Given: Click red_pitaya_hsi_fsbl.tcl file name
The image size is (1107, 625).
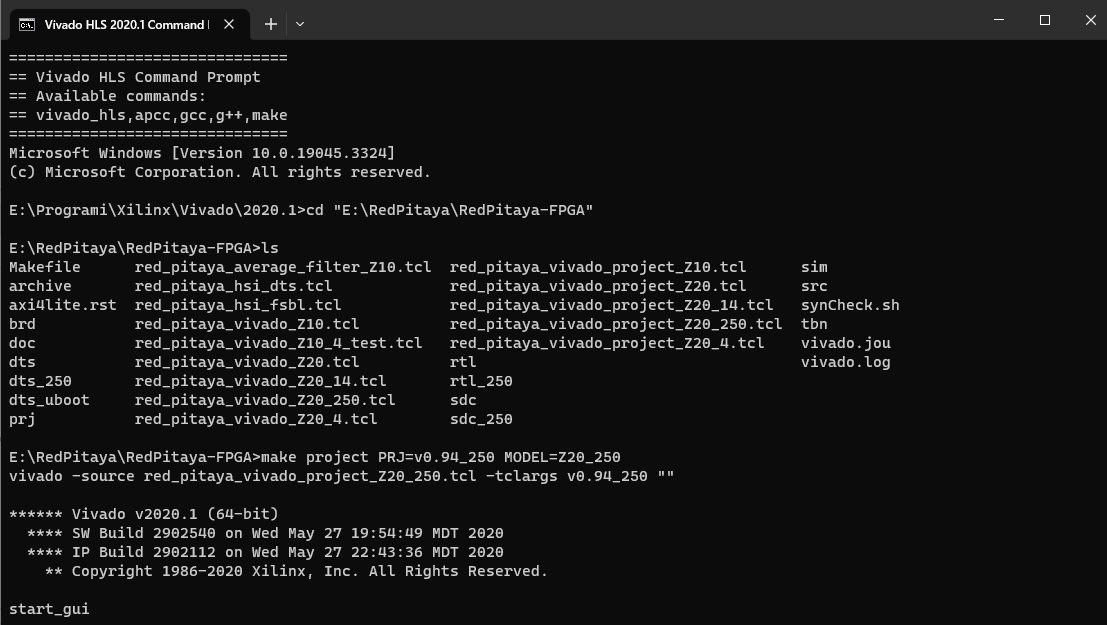Looking at the screenshot, I should click(x=238, y=306).
